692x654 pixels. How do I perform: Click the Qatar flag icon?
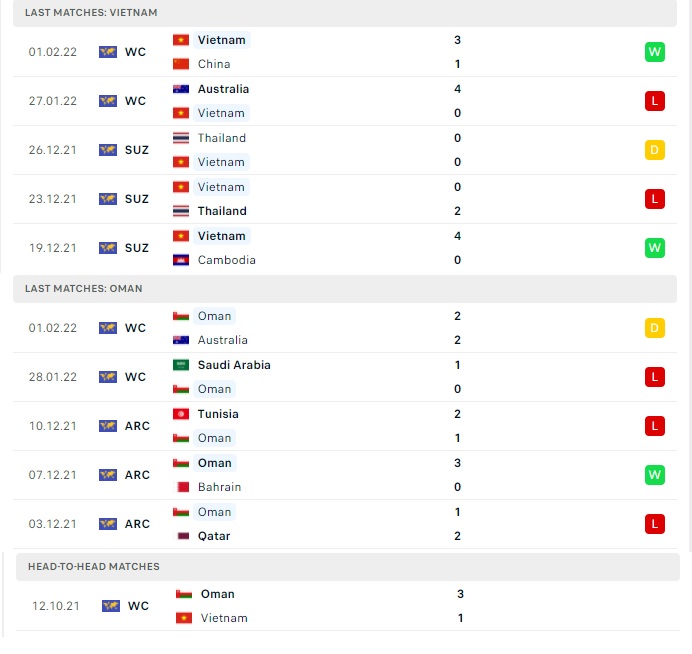[183, 536]
